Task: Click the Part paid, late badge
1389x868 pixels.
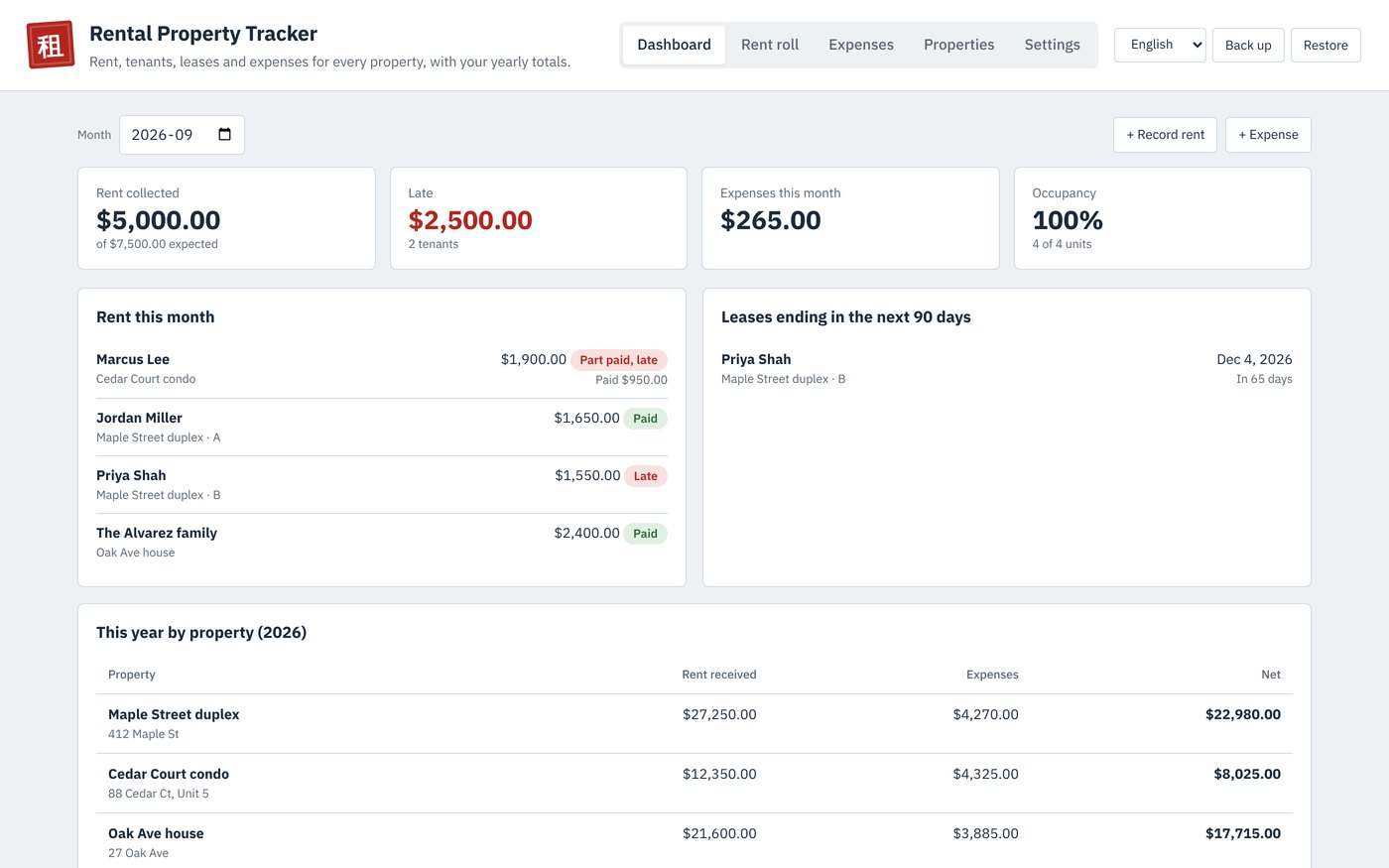Action: (x=619, y=360)
